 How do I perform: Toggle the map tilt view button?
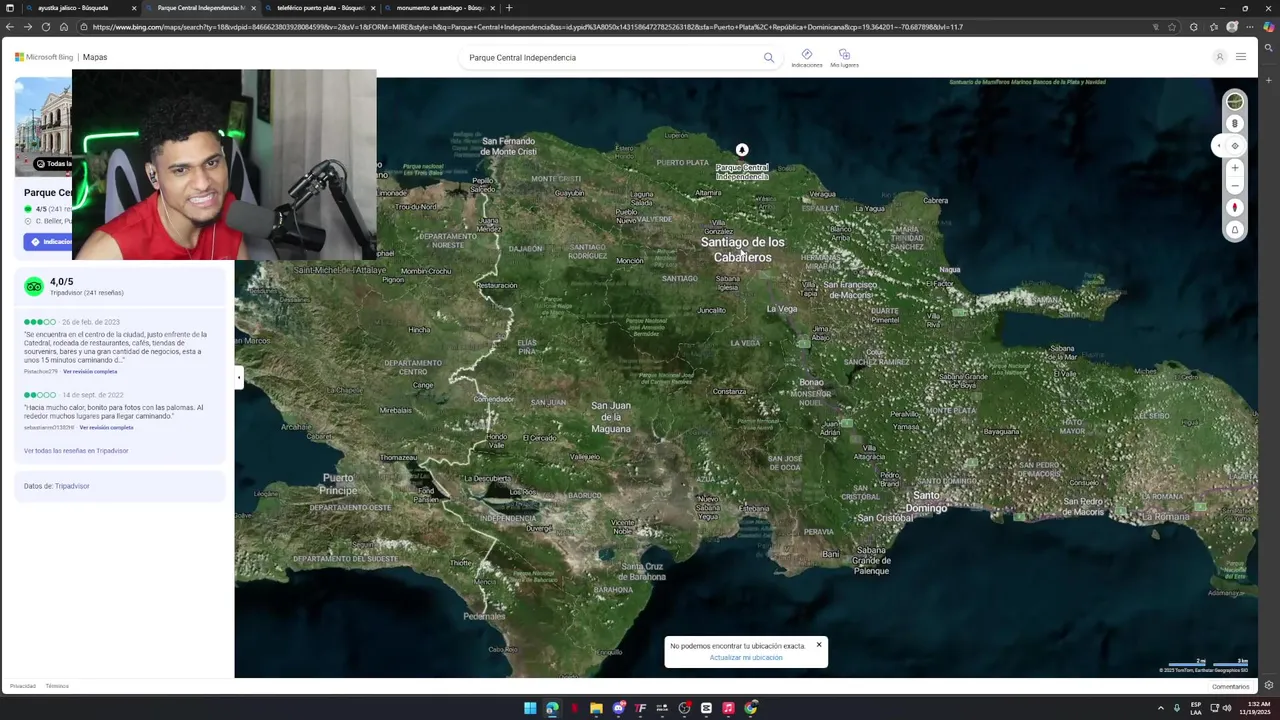tap(1235, 230)
